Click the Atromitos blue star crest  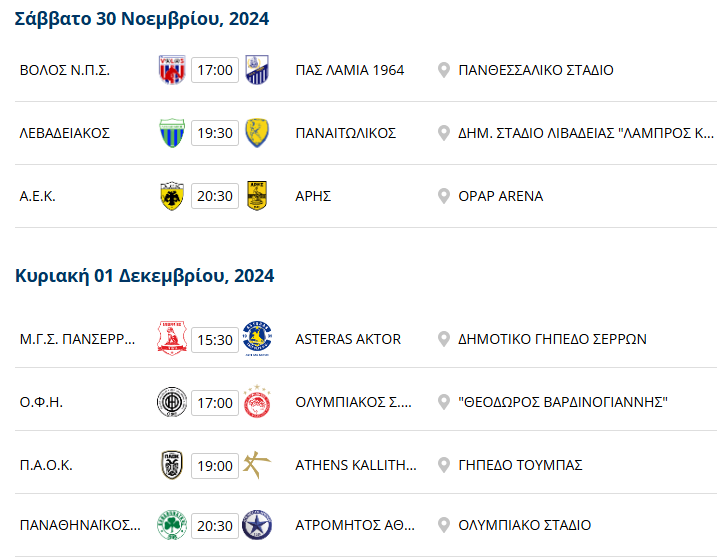tap(257, 525)
